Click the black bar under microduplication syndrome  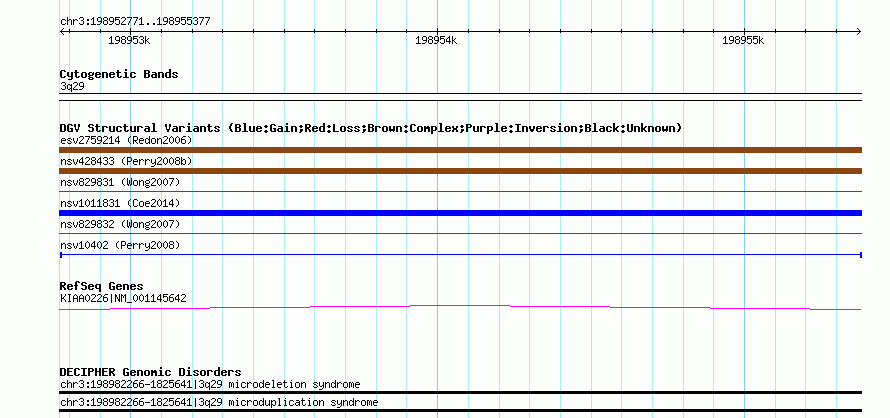click(x=460, y=411)
